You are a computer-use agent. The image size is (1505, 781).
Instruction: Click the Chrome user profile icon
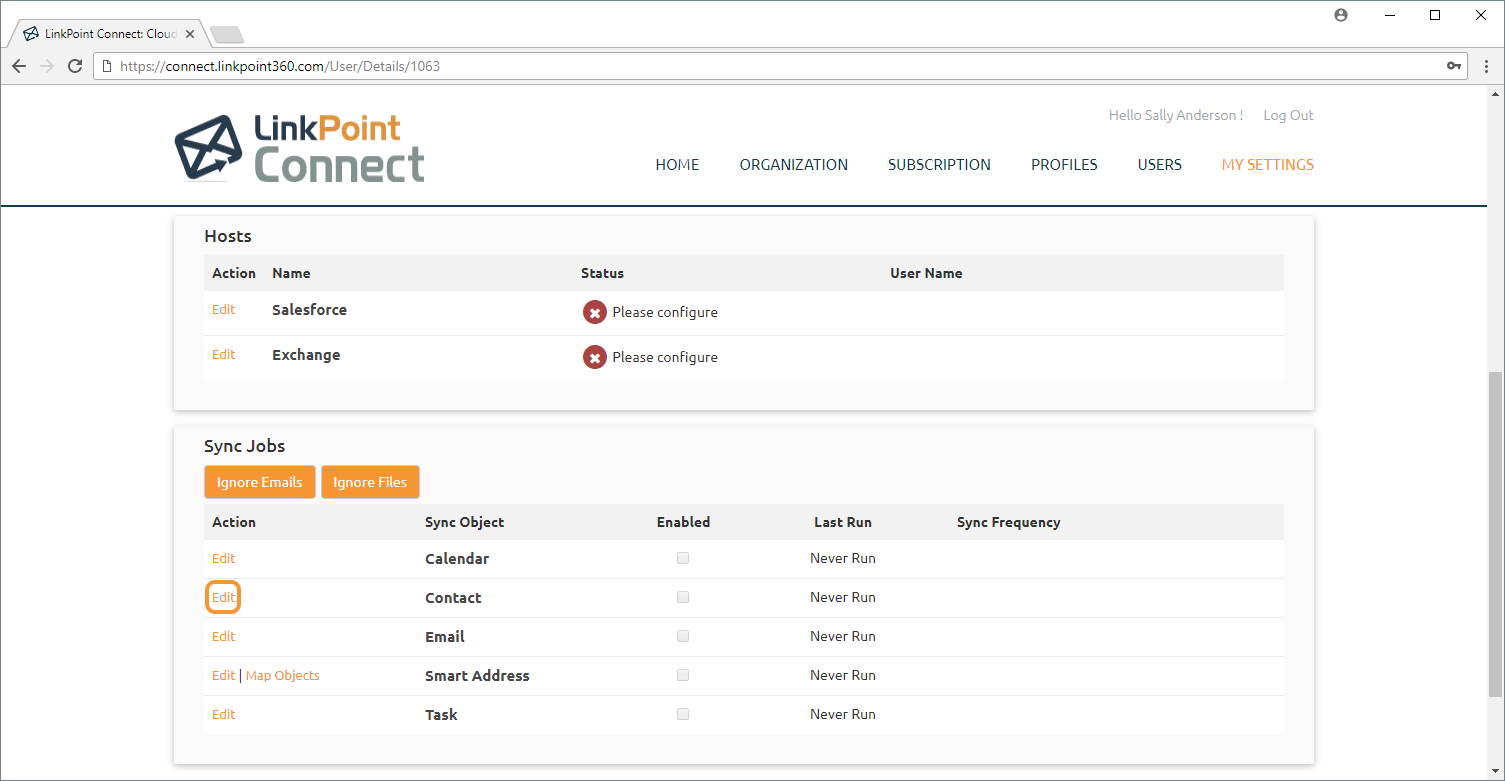click(1341, 15)
